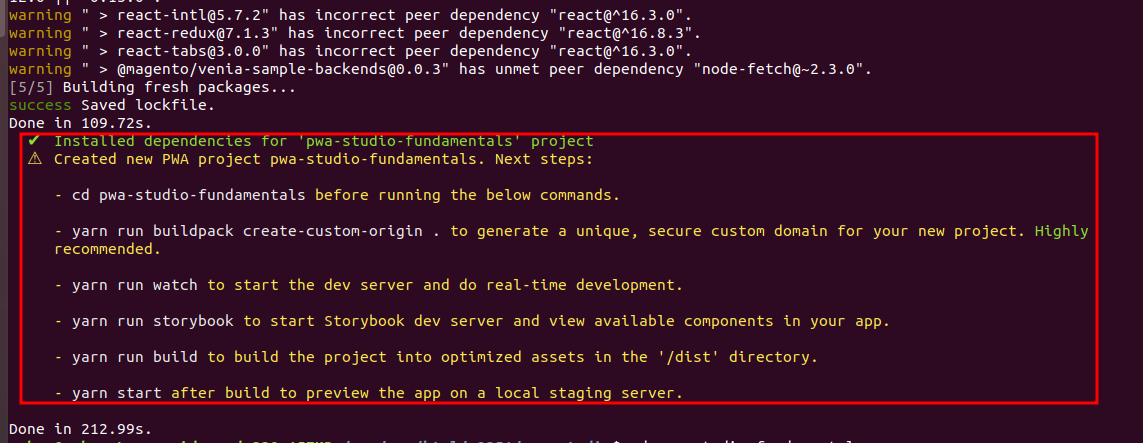This screenshot has height=443, width=1143.
Task: Click the 'recommended.' word
Action: point(107,249)
